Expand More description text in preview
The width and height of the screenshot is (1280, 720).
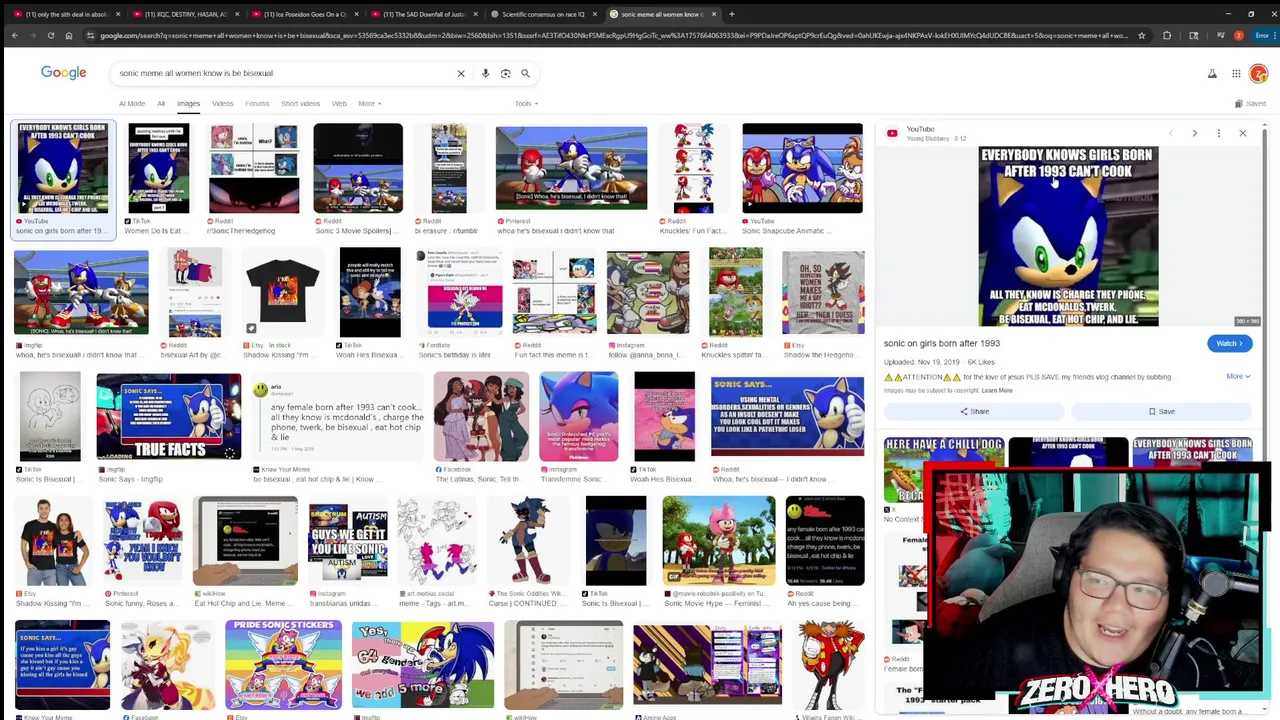(1238, 376)
